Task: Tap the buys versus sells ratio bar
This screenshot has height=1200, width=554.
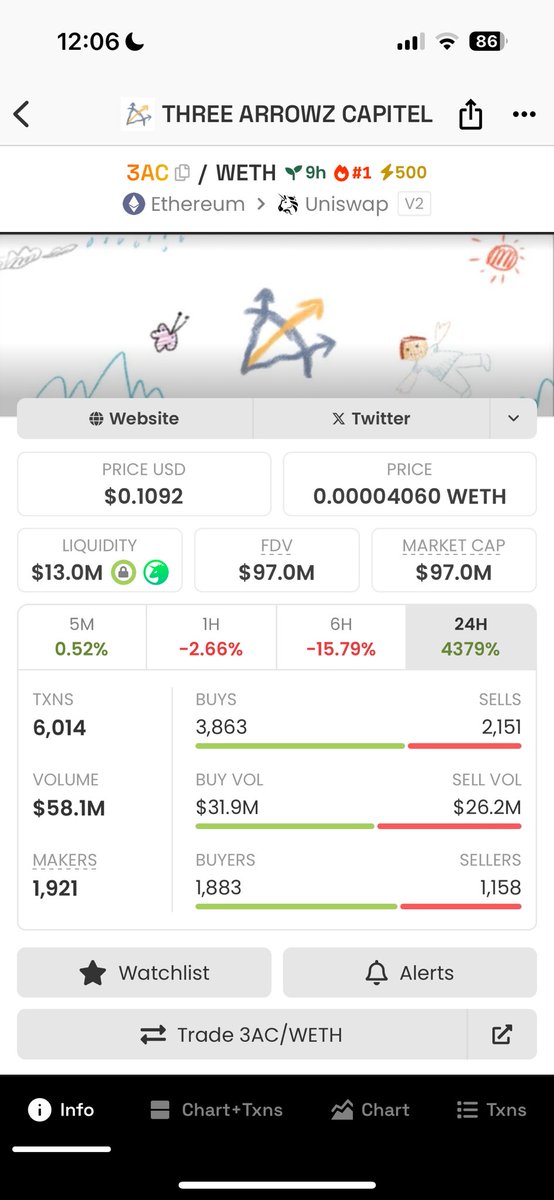Action: [x=358, y=746]
